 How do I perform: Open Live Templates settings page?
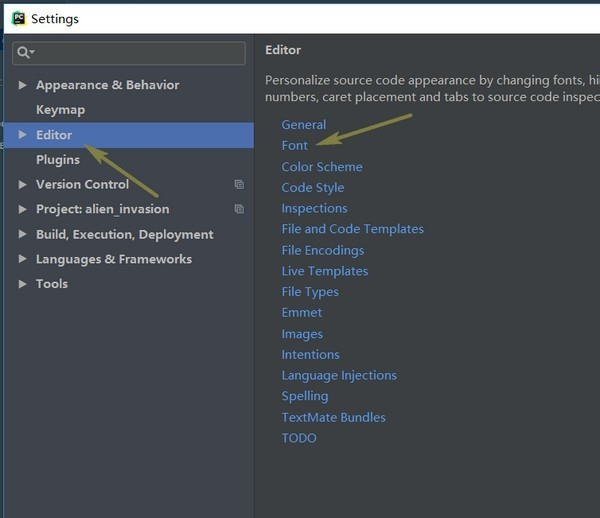(x=325, y=271)
